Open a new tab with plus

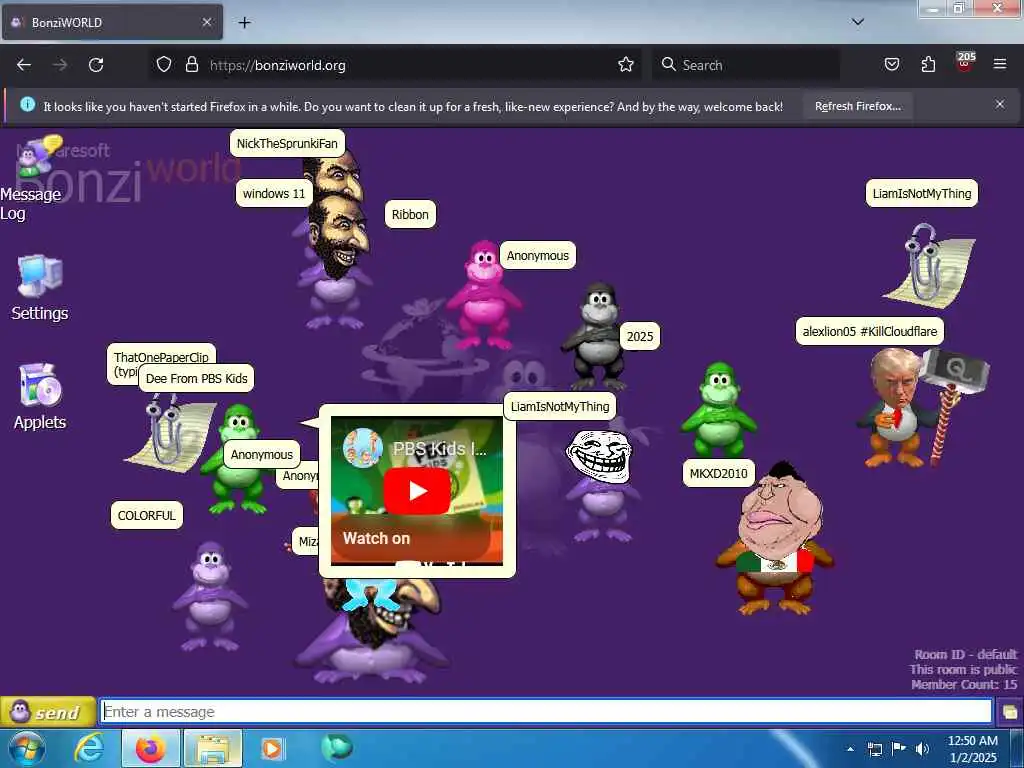pyautogui.click(x=244, y=23)
